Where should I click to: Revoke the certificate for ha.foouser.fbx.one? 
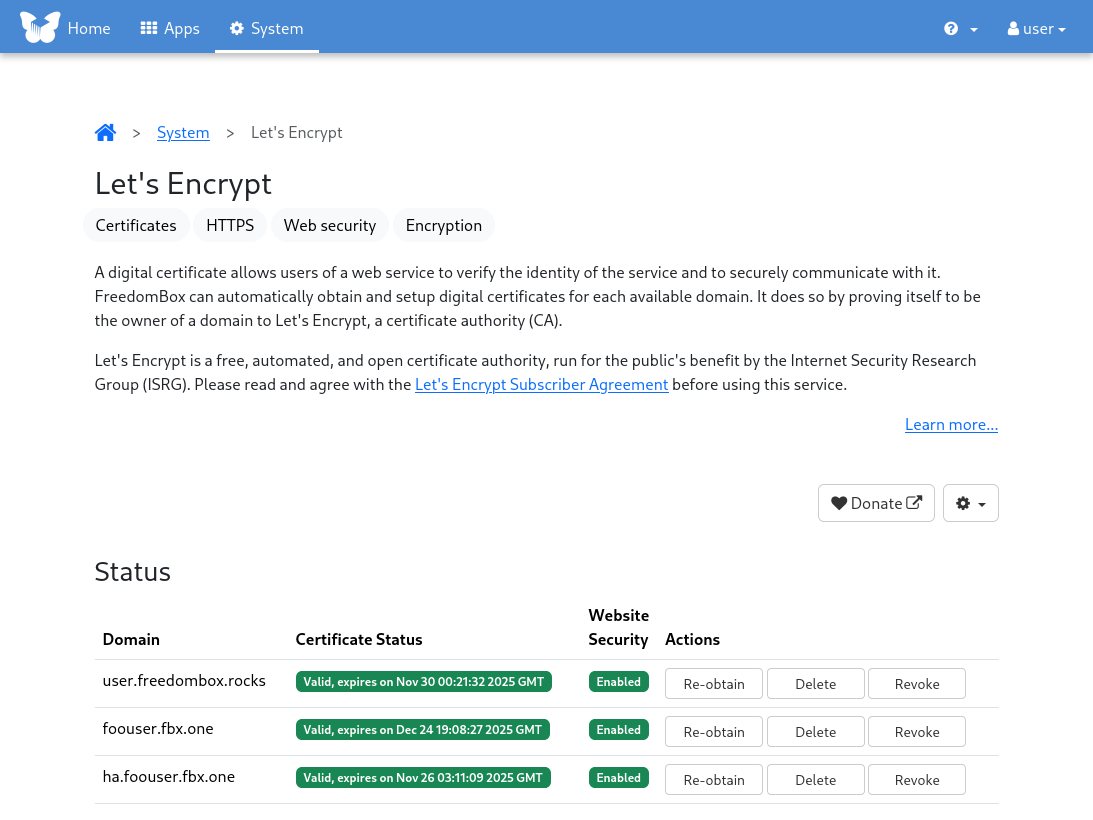pyautogui.click(x=916, y=779)
